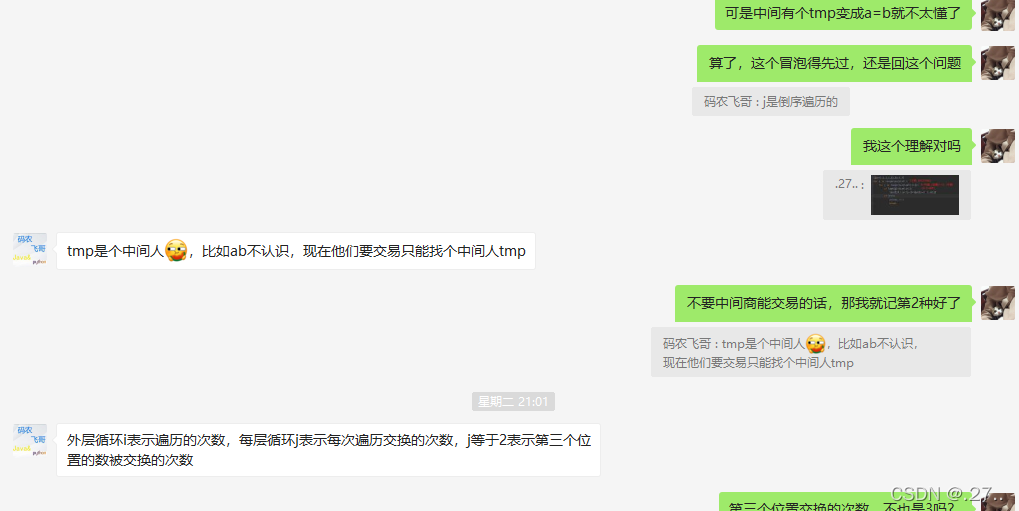Select white bubble "比如ab不认识，现在他们要交易"

(296, 251)
